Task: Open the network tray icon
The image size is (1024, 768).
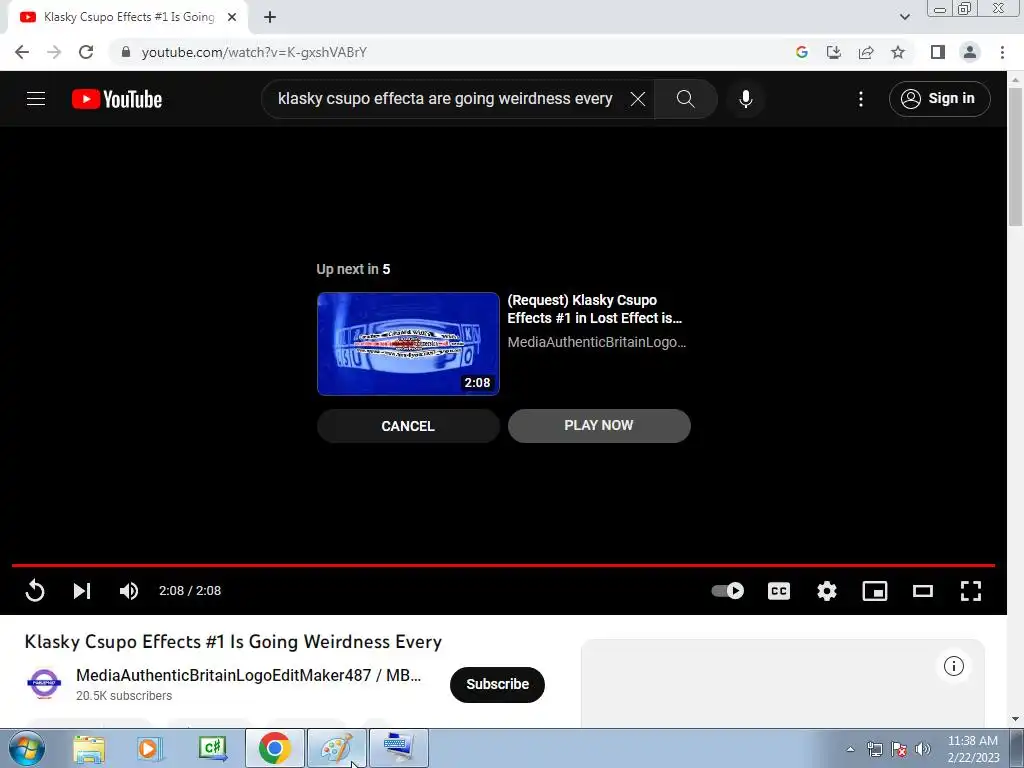Action: [x=874, y=749]
